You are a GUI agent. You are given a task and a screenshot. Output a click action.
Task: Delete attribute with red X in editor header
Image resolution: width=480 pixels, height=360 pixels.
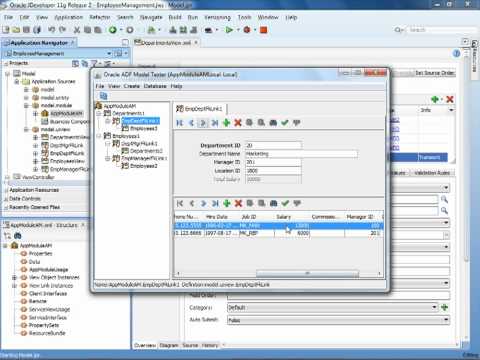point(450,99)
